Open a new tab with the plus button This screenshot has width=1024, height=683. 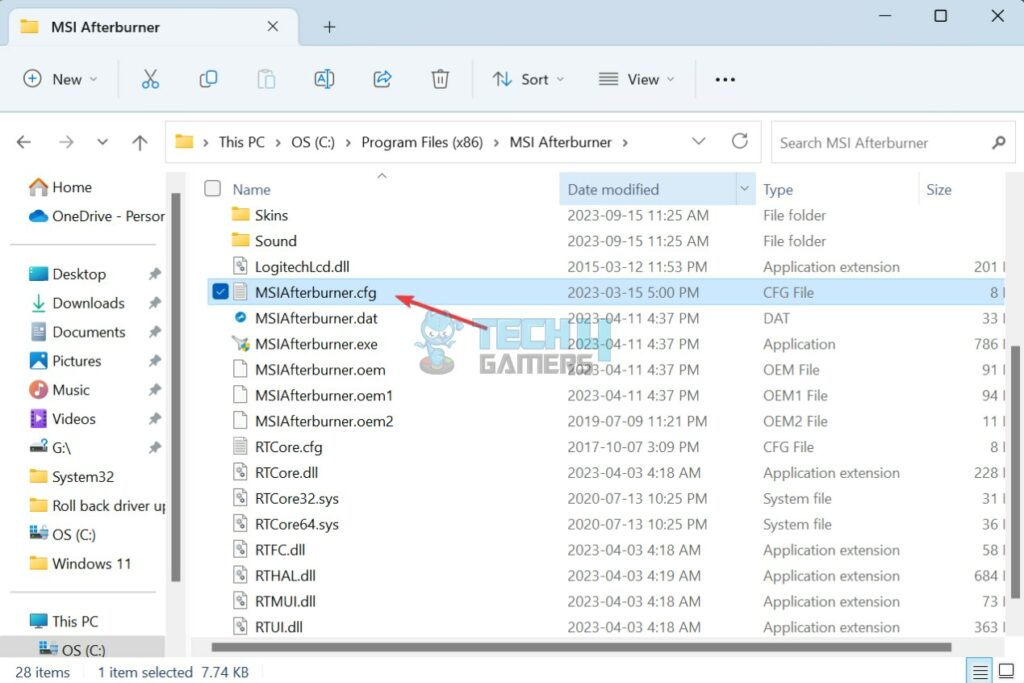coord(329,28)
